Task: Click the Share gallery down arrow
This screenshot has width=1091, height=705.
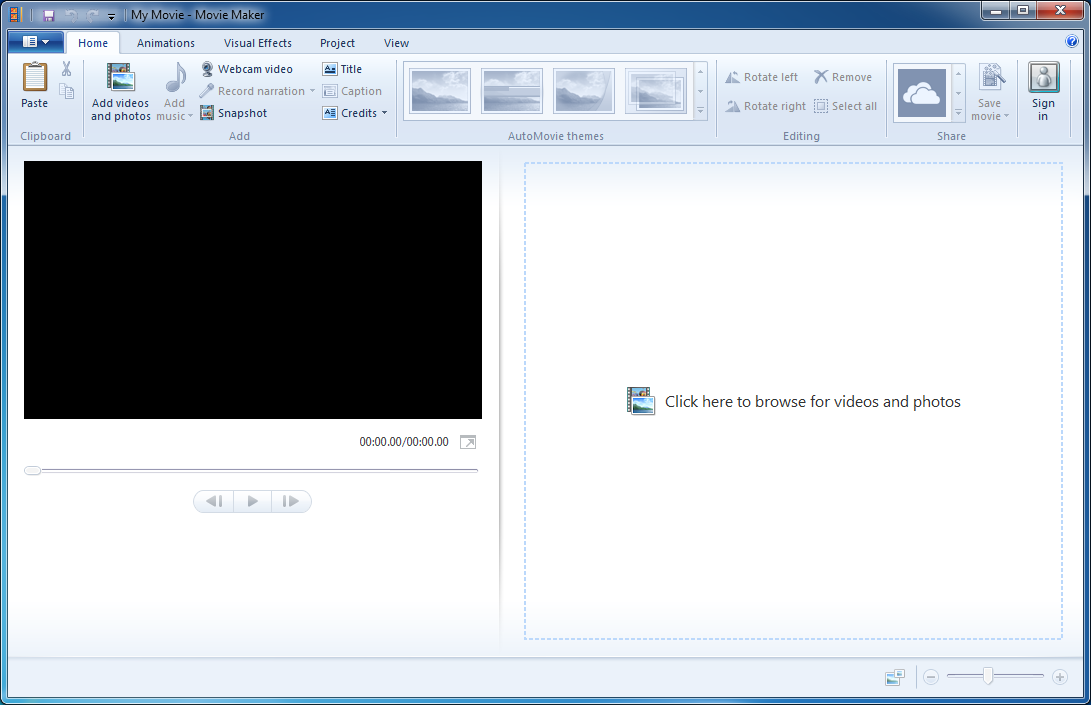Action: point(958,93)
